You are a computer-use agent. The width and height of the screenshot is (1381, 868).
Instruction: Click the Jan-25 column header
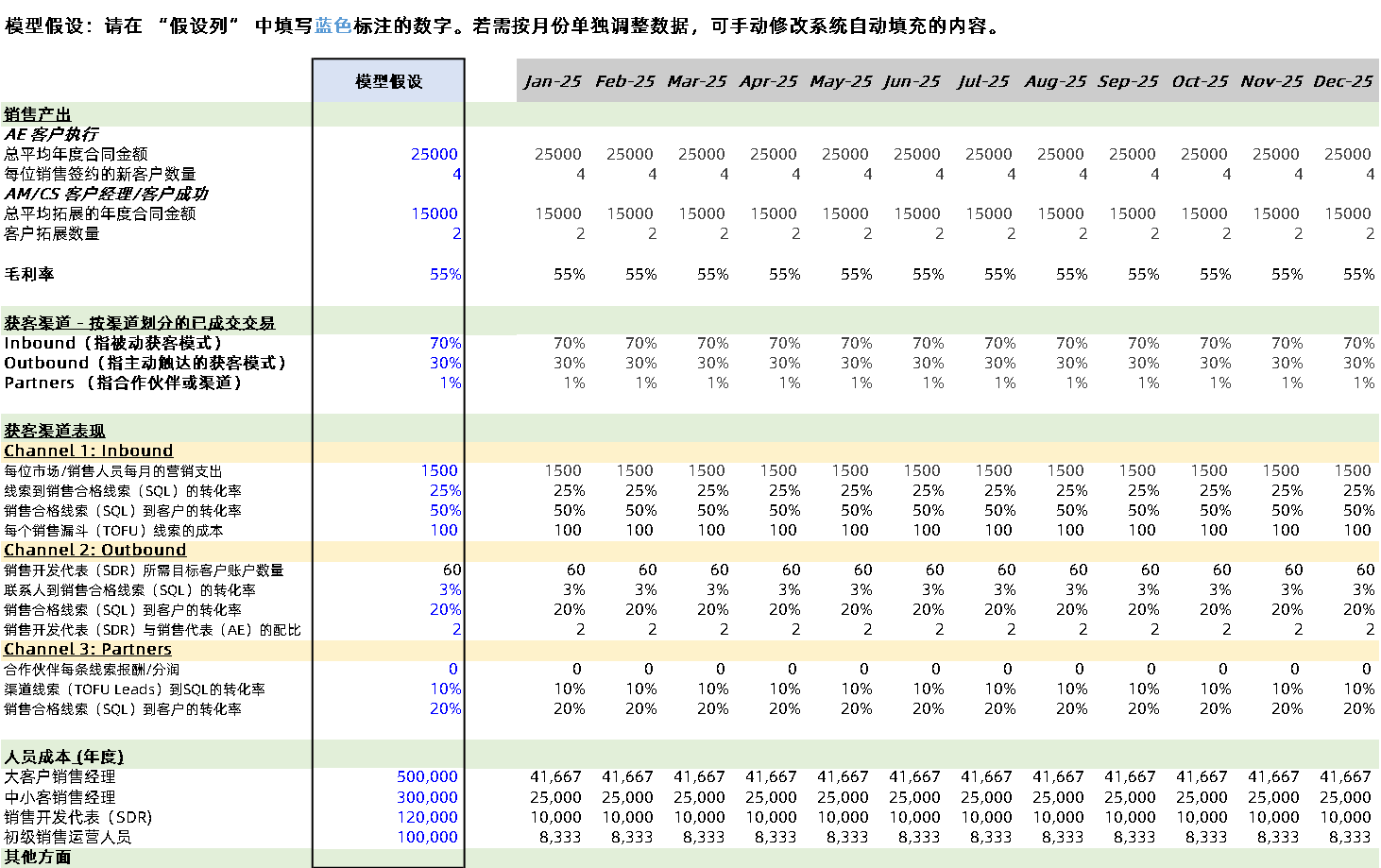[x=553, y=81]
